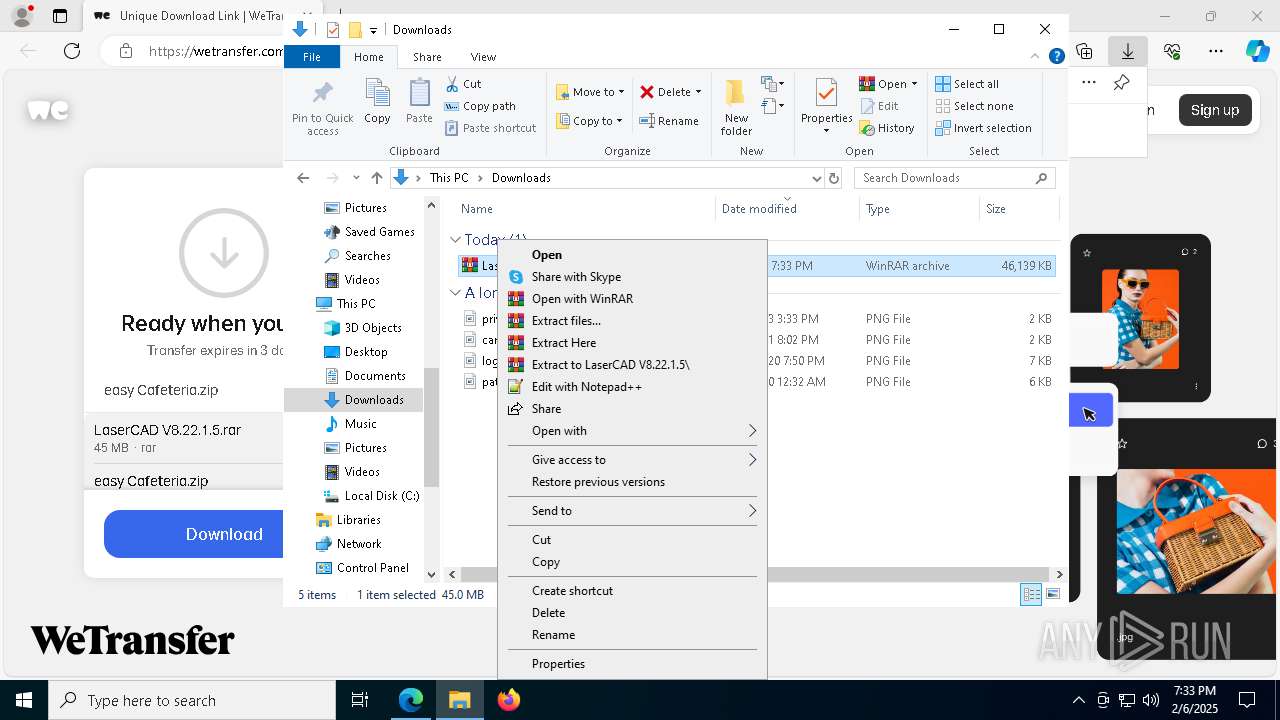
Task: Collapse the Today group chevron
Action: pos(455,240)
